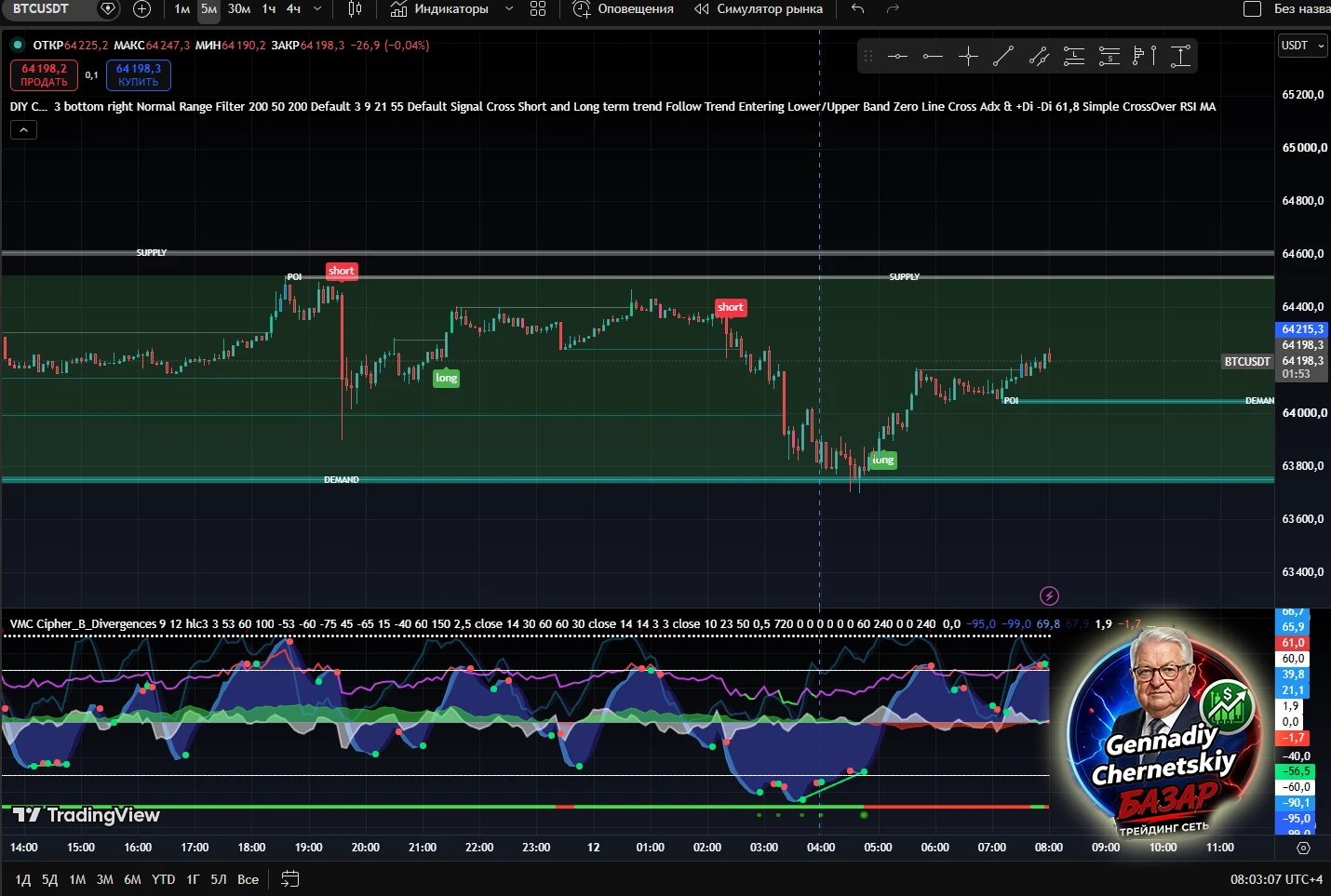Screen dimensions: 1331x896
Task: Switch to the 1ч timeframe
Action: click(269, 9)
